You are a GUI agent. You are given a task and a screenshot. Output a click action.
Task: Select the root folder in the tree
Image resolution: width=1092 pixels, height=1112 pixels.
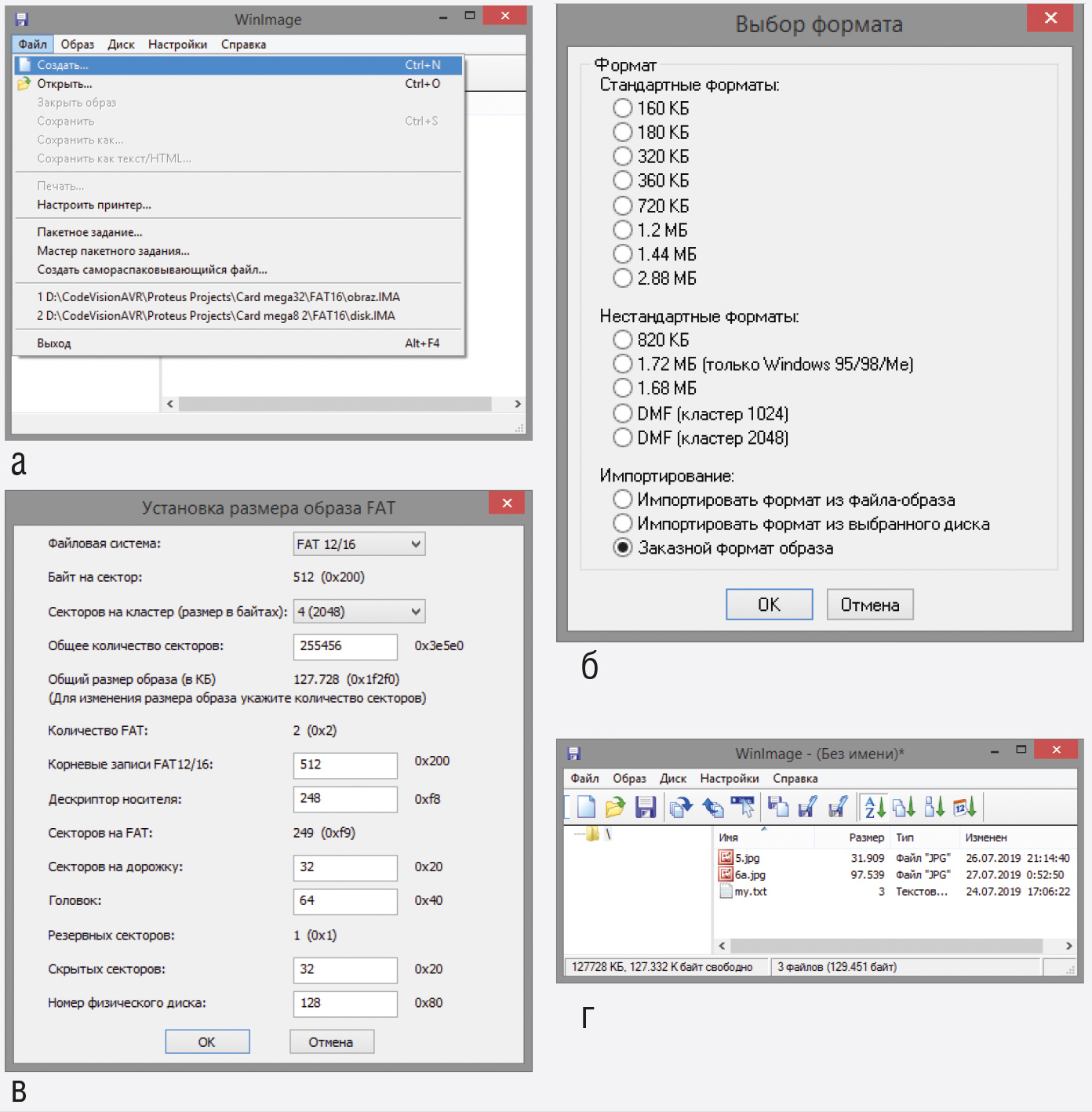pyautogui.click(x=594, y=834)
